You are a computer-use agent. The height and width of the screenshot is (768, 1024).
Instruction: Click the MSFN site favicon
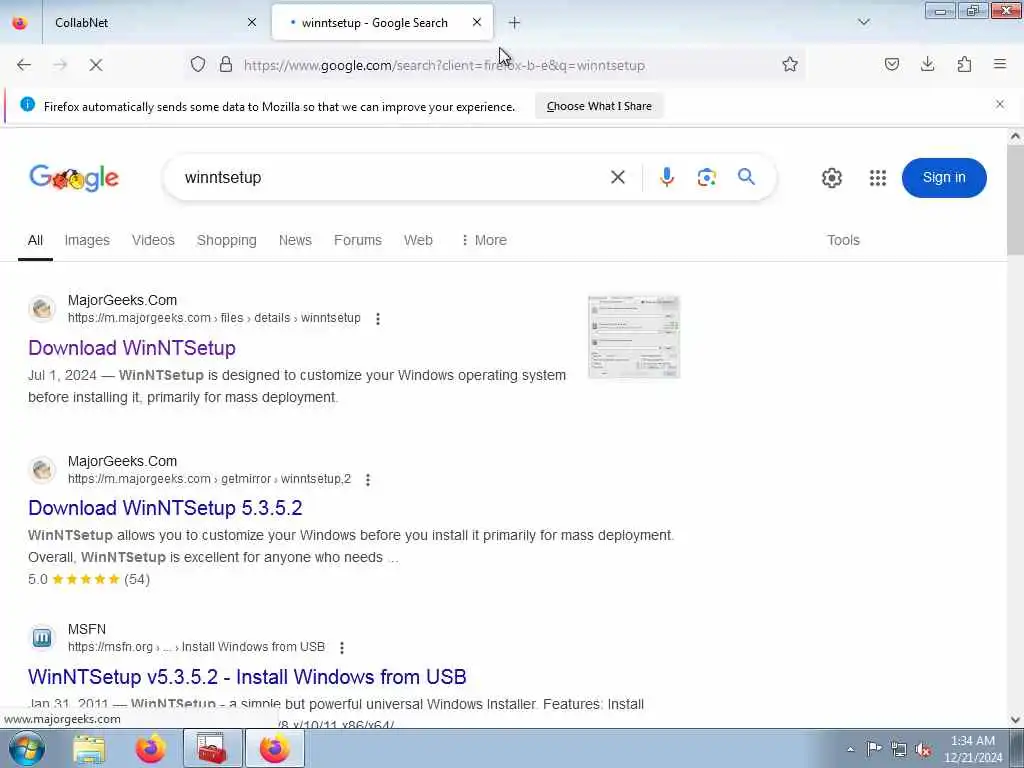tap(42, 637)
